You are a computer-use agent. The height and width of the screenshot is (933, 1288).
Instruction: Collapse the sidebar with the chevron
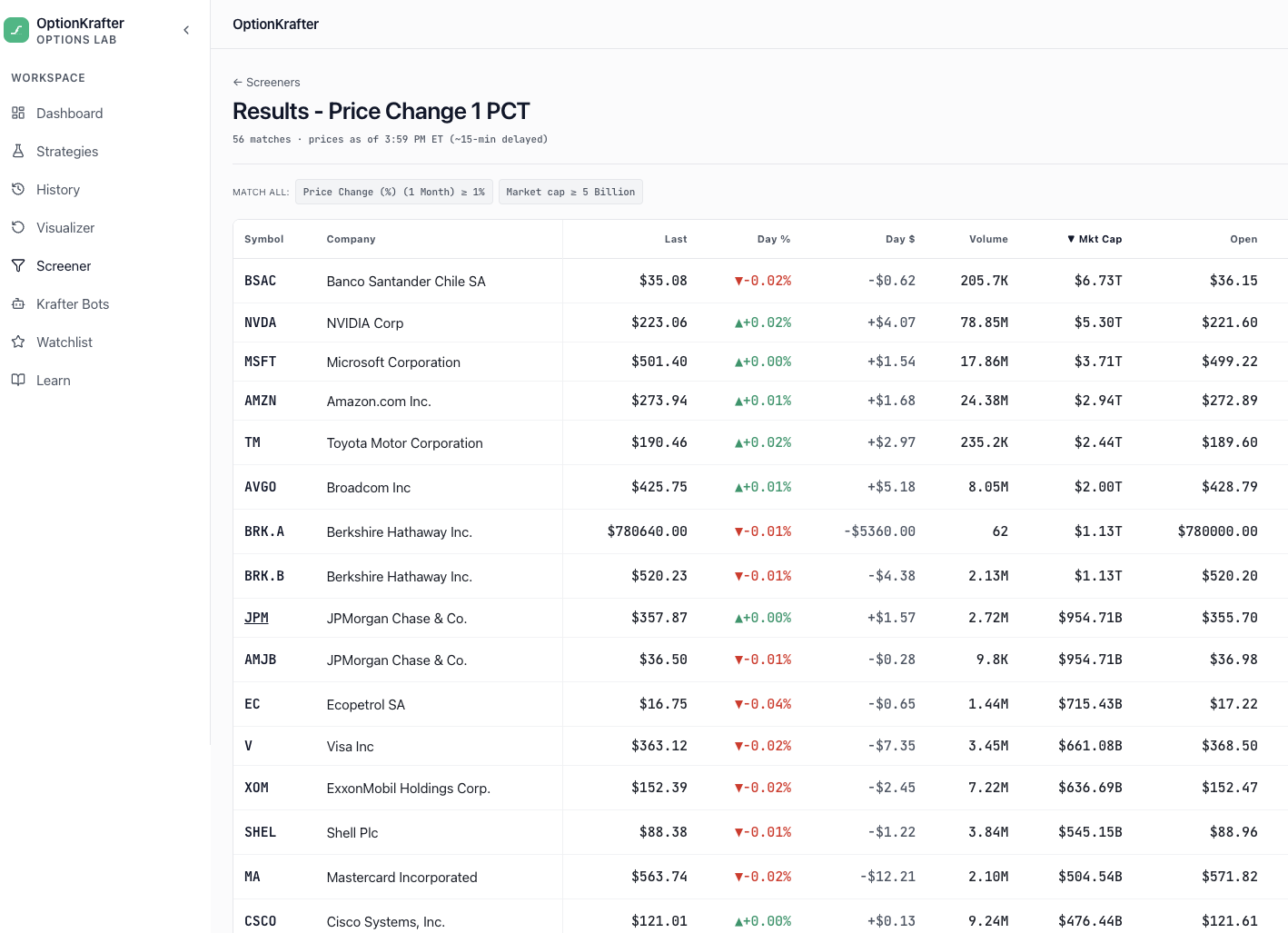pyautogui.click(x=186, y=30)
